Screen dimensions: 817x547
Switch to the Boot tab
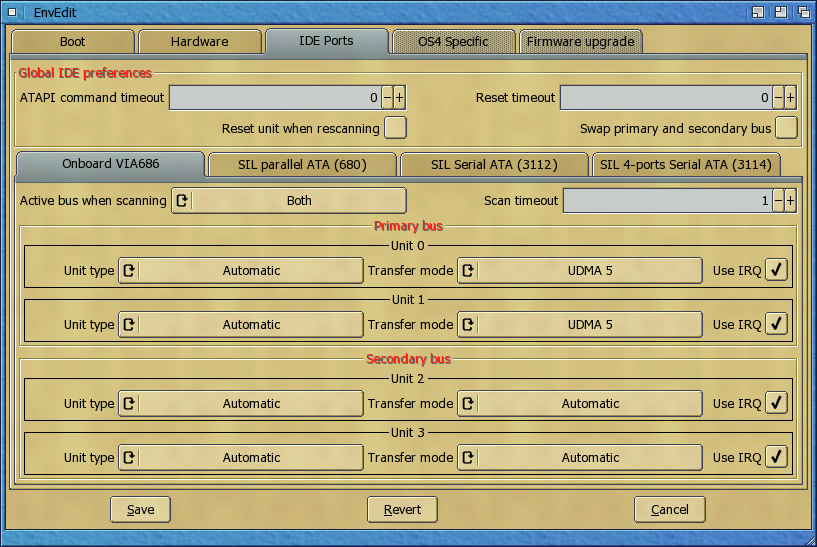click(72, 42)
